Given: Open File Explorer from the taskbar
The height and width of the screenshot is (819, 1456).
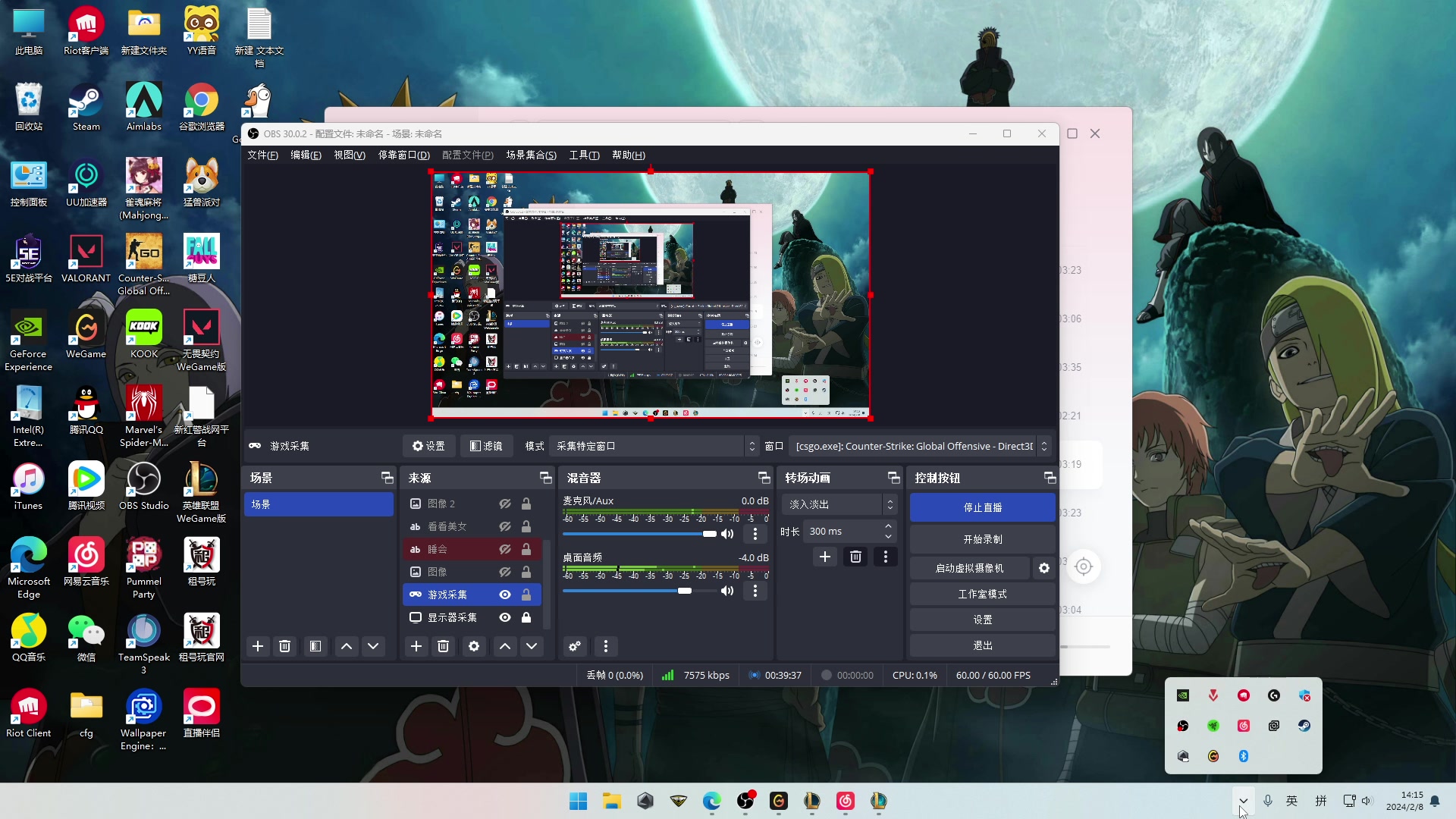Looking at the screenshot, I should 611,801.
